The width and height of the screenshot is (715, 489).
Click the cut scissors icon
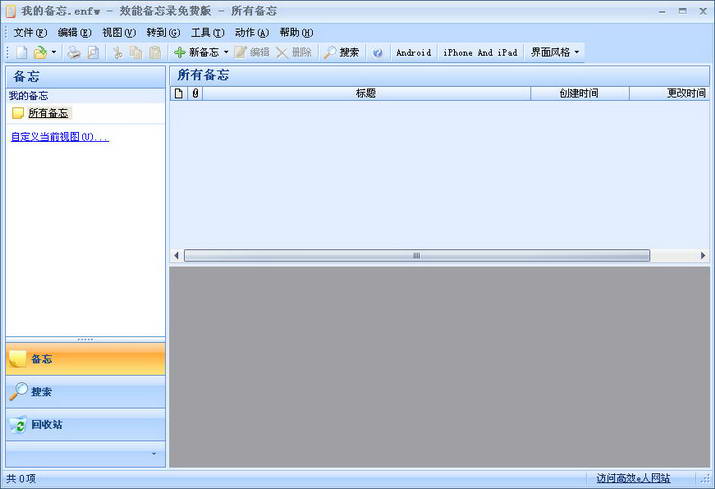click(x=118, y=52)
